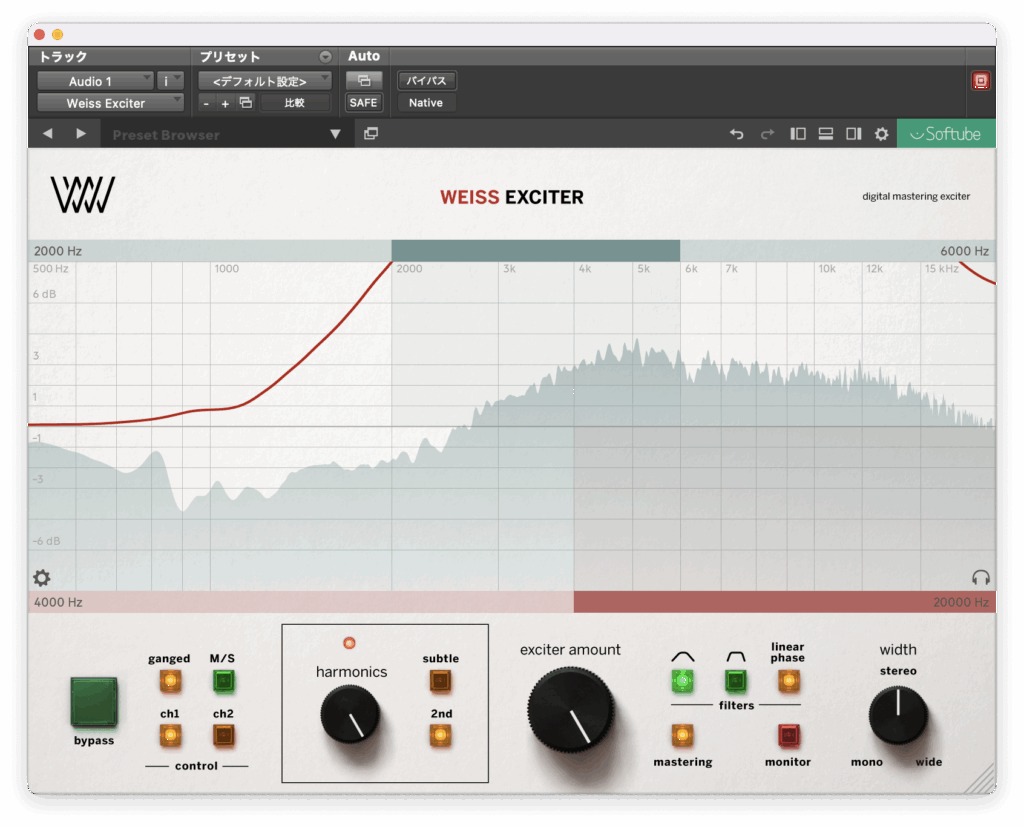Click the プリセット section header
Screen dimensions: 1024x827
point(229,57)
